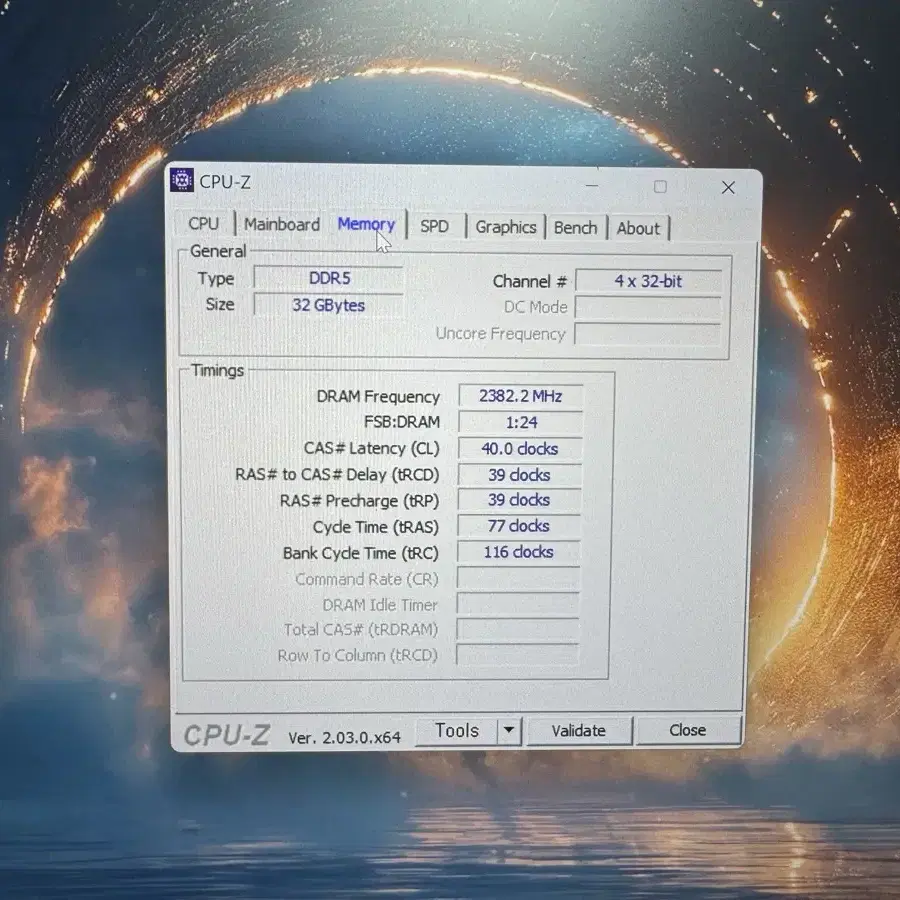Click the Close button at bottom

[x=688, y=730]
